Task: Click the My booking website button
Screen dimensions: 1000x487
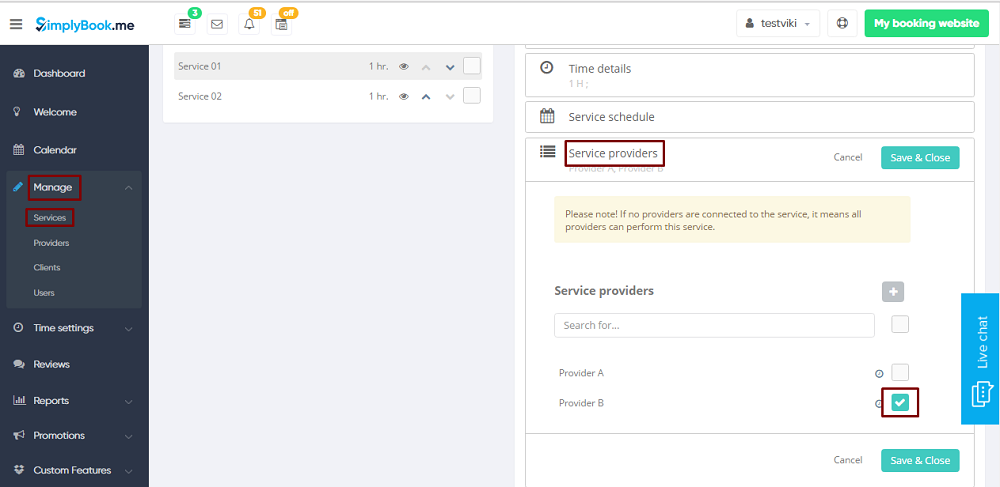Action: tap(925, 24)
